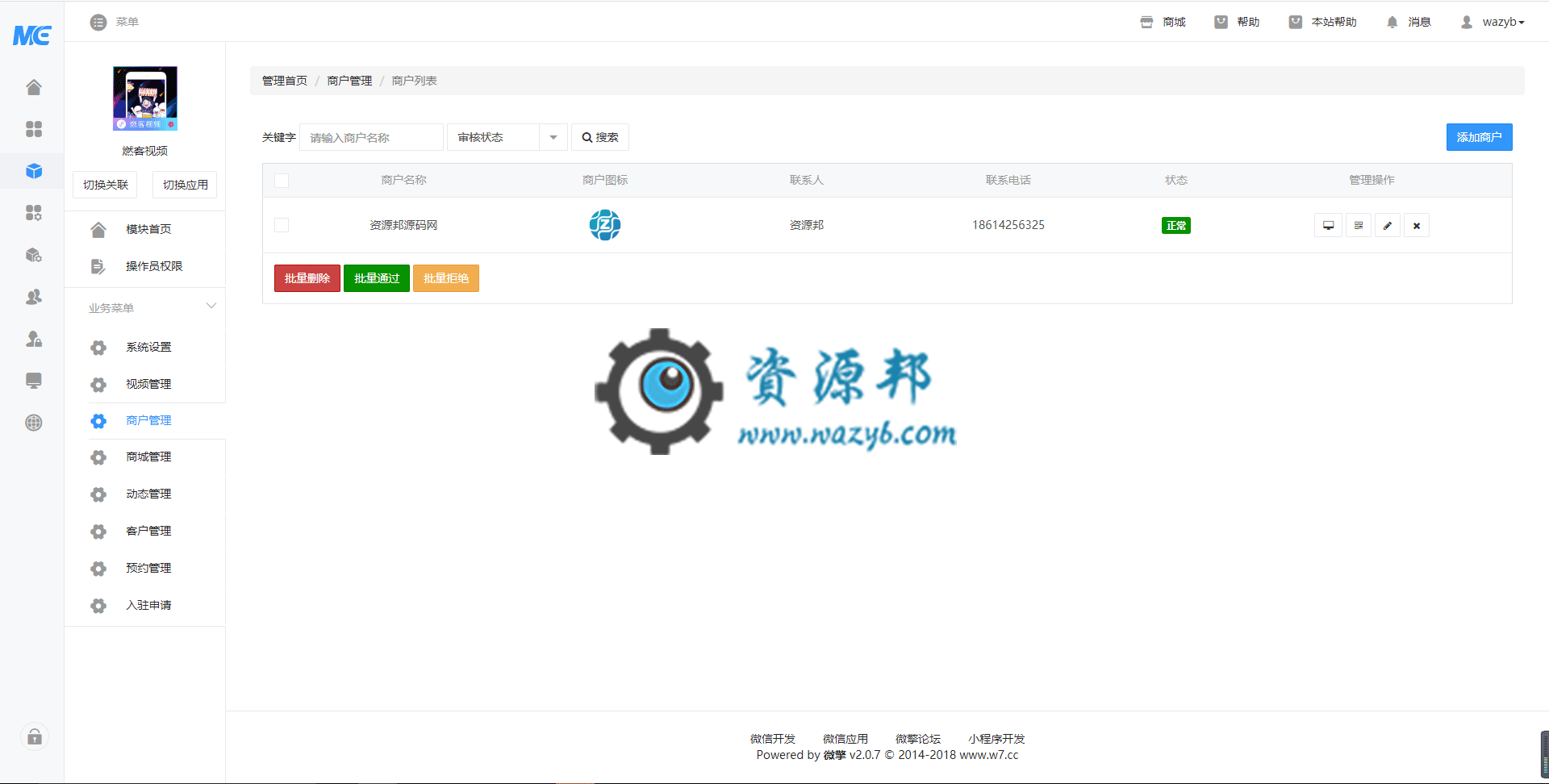The image size is (1549, 784).
Task: Click the X delete icon for 资源邦源码网
Action: coord(1417,226)
